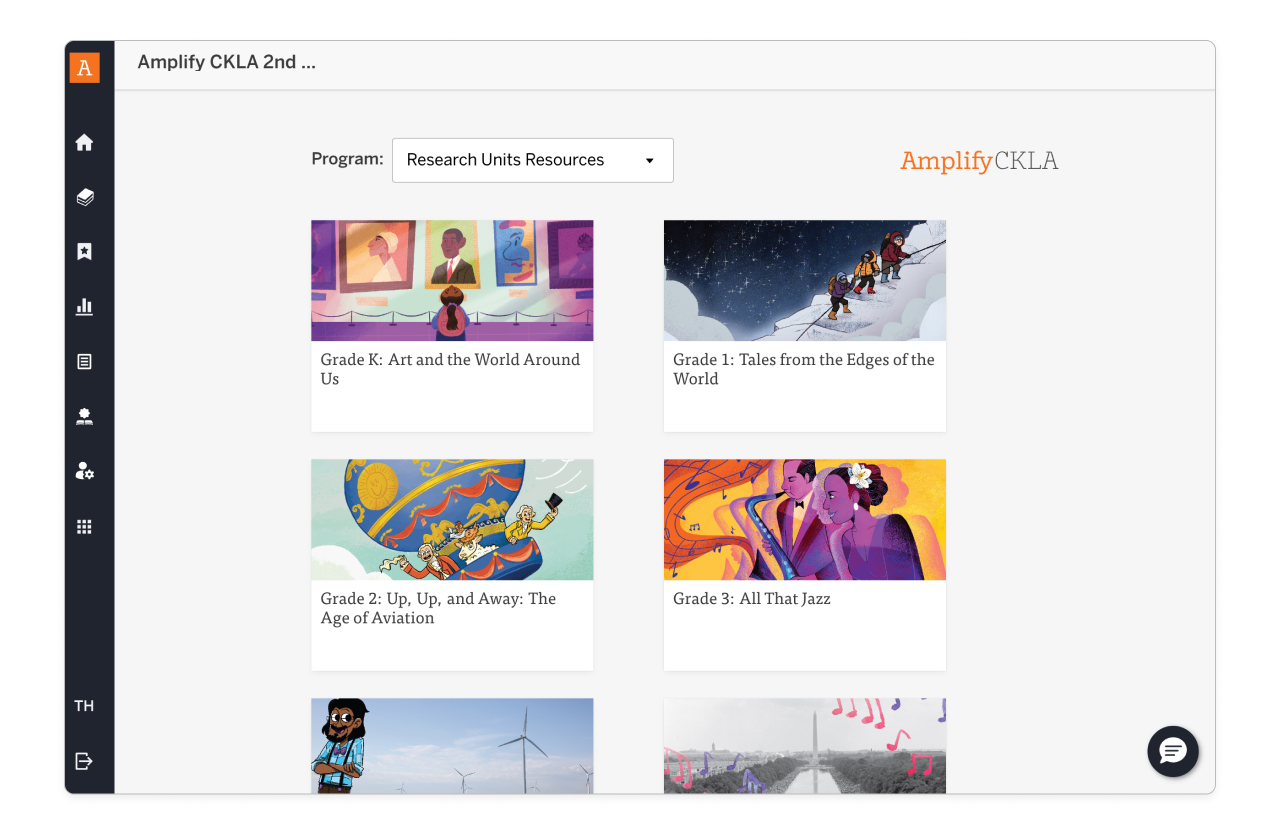Open Grade K: Art and the World Around Us

[452, 325]
